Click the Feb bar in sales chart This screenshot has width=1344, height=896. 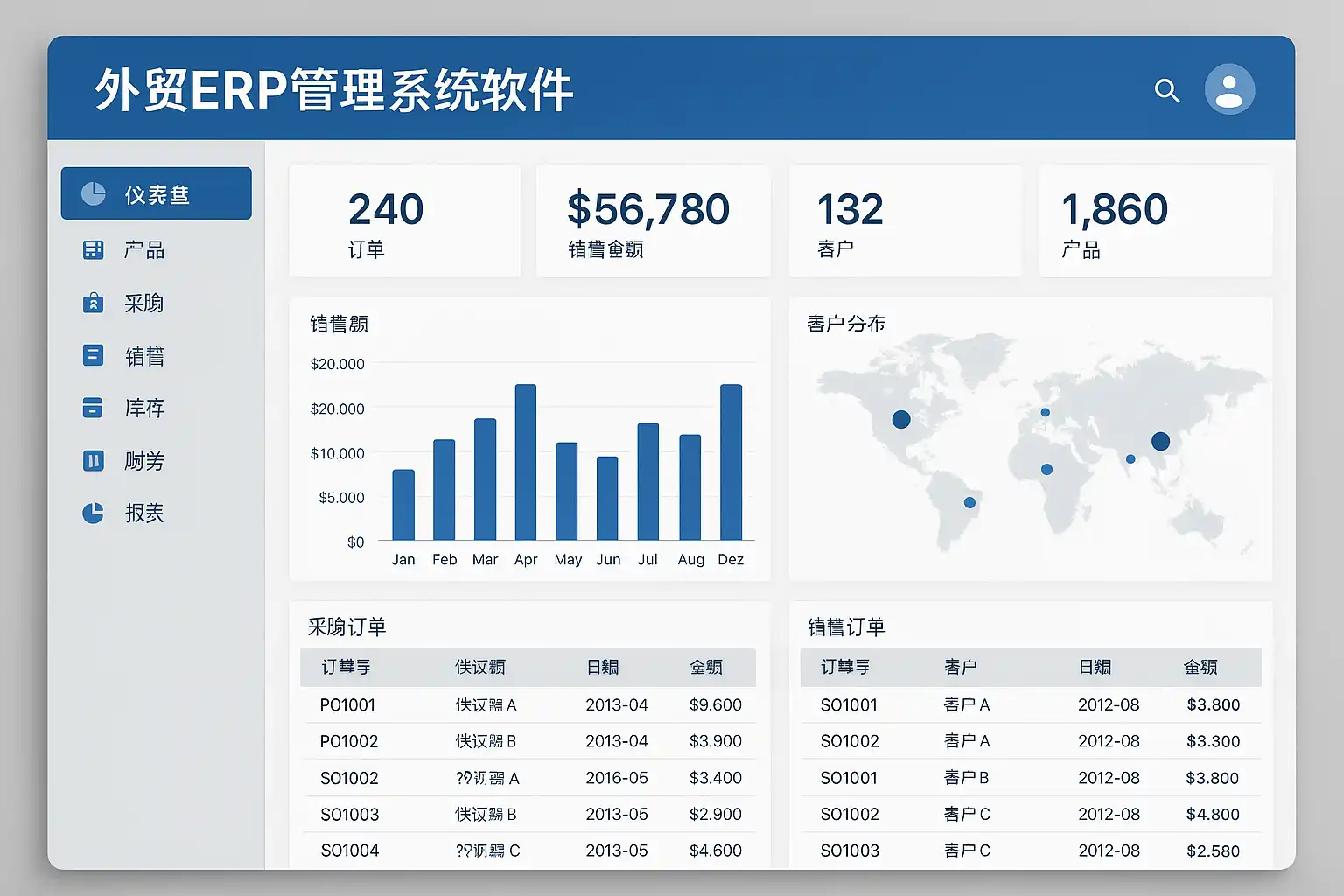click(x=444, y=490)
